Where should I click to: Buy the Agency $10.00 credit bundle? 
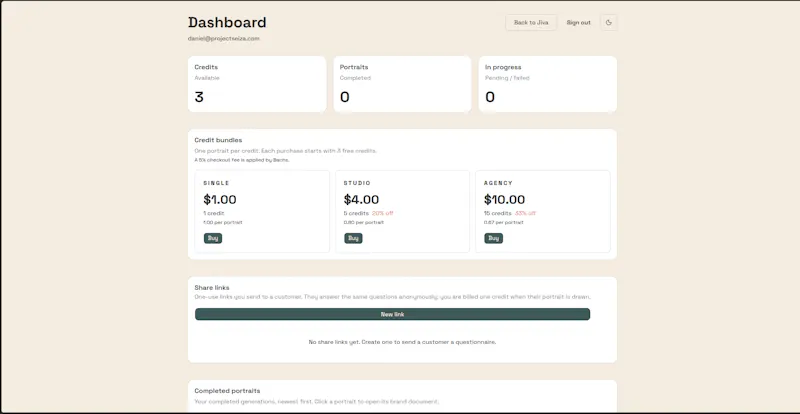coord(493,238)
